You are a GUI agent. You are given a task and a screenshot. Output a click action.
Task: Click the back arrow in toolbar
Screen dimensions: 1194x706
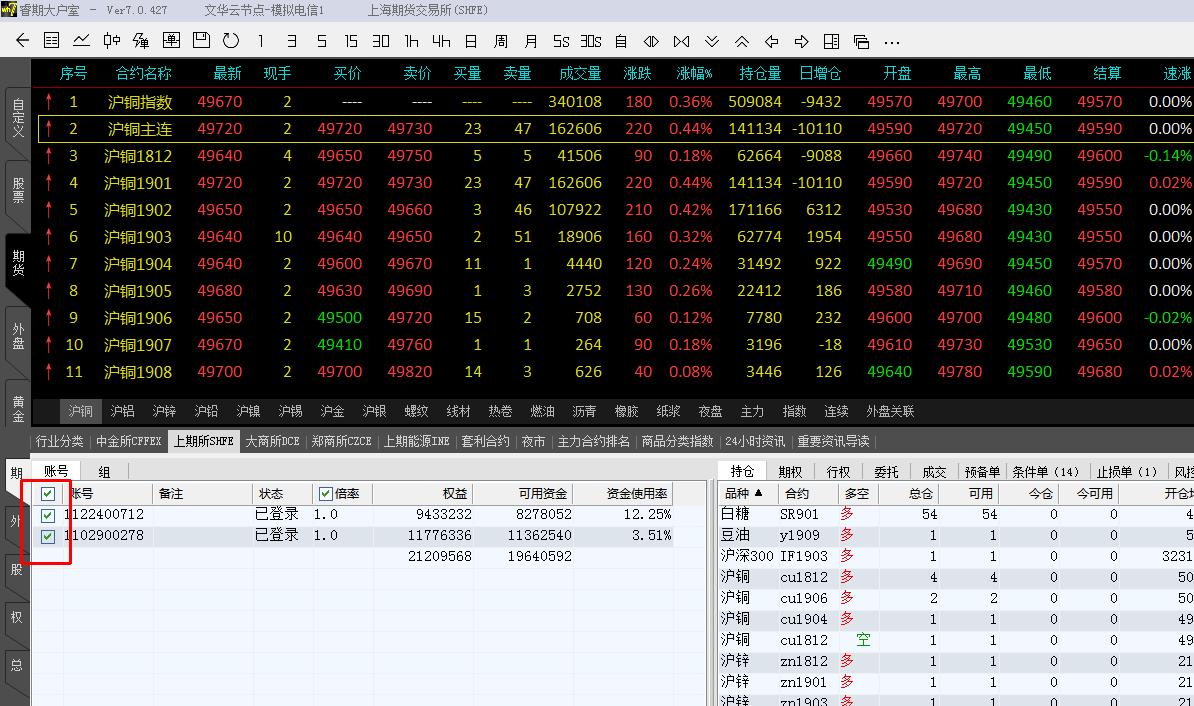23,41
